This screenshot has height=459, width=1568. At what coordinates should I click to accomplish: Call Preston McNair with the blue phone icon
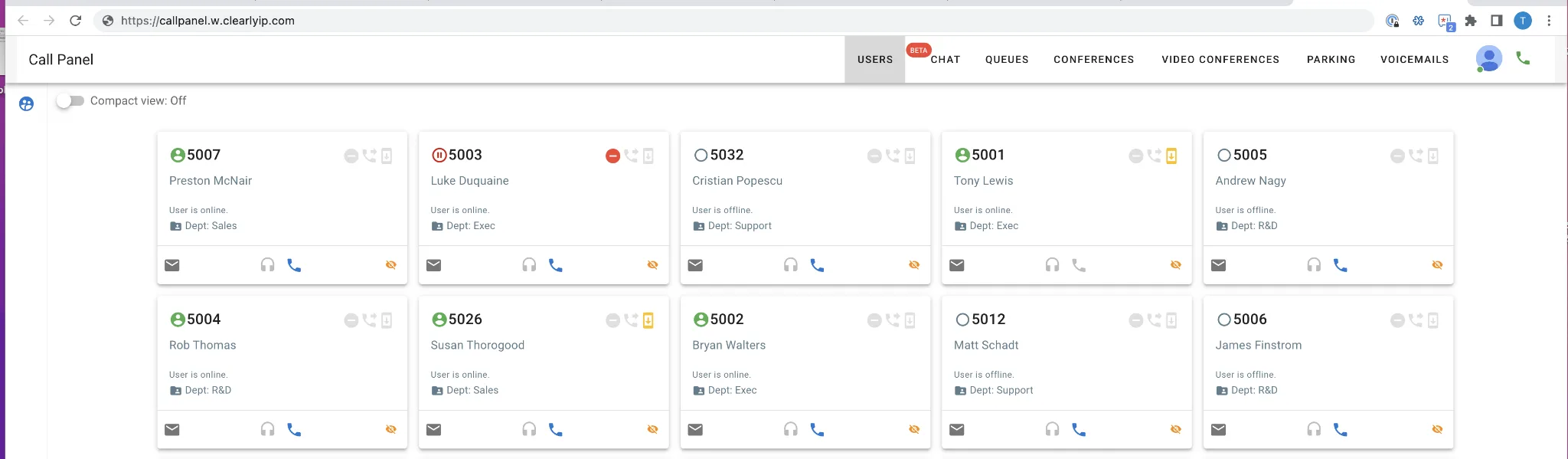click(x=294, y=265)
